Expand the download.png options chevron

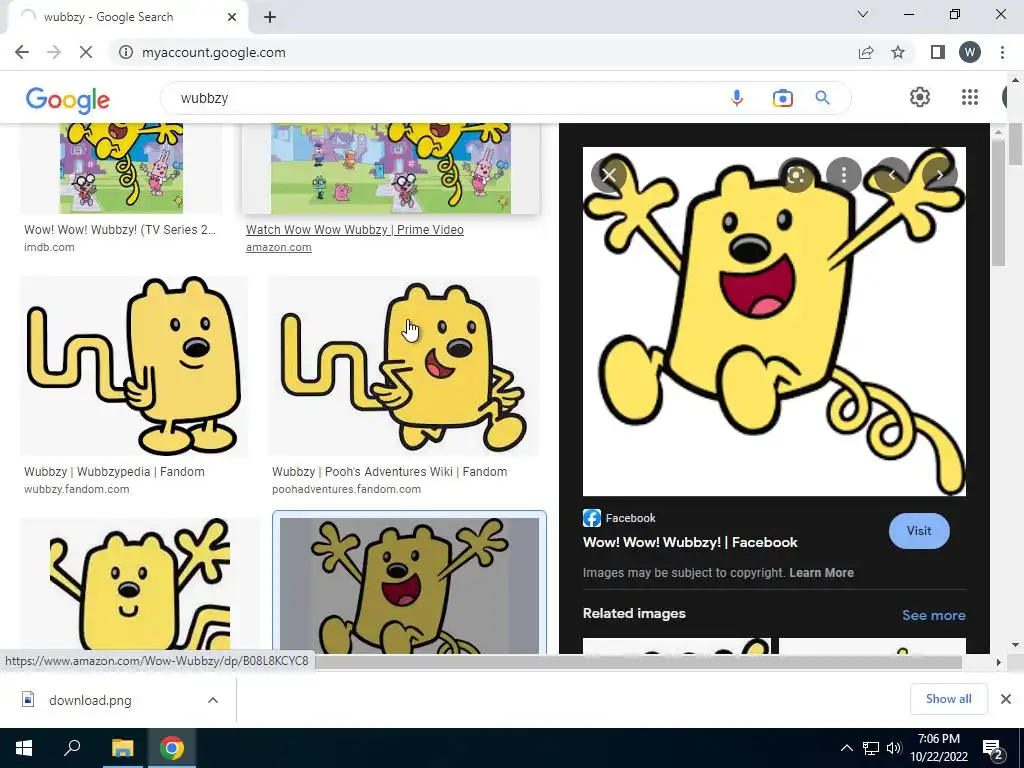tap(213, 700)
